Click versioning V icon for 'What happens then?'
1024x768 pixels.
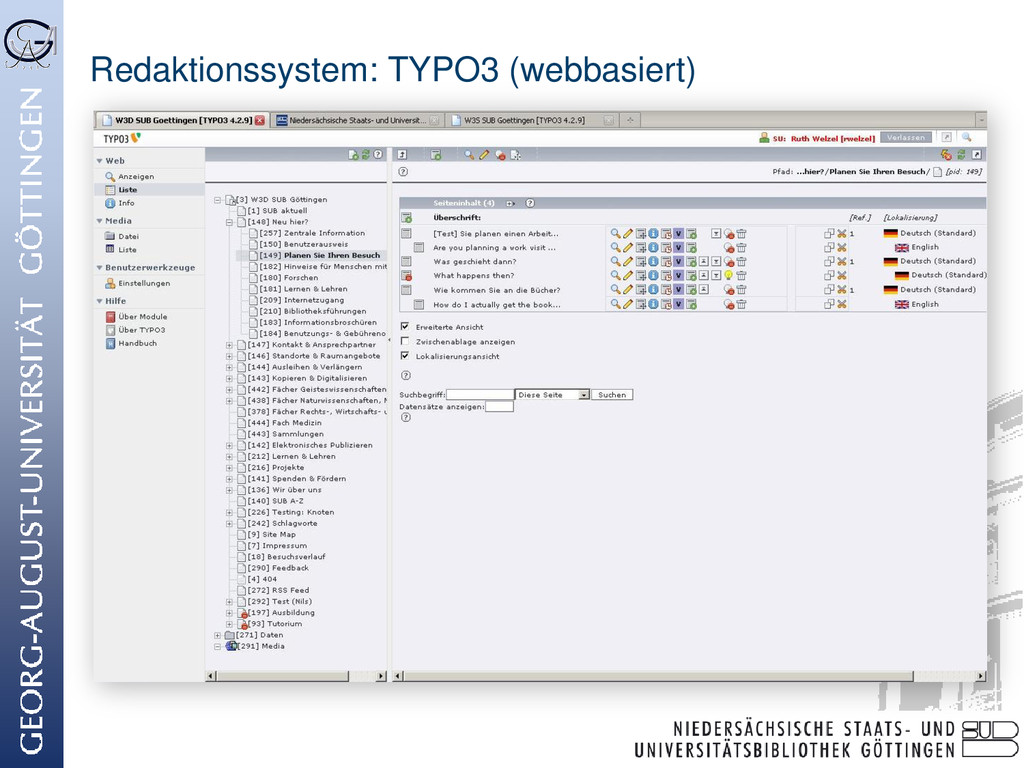pos(679,276)
